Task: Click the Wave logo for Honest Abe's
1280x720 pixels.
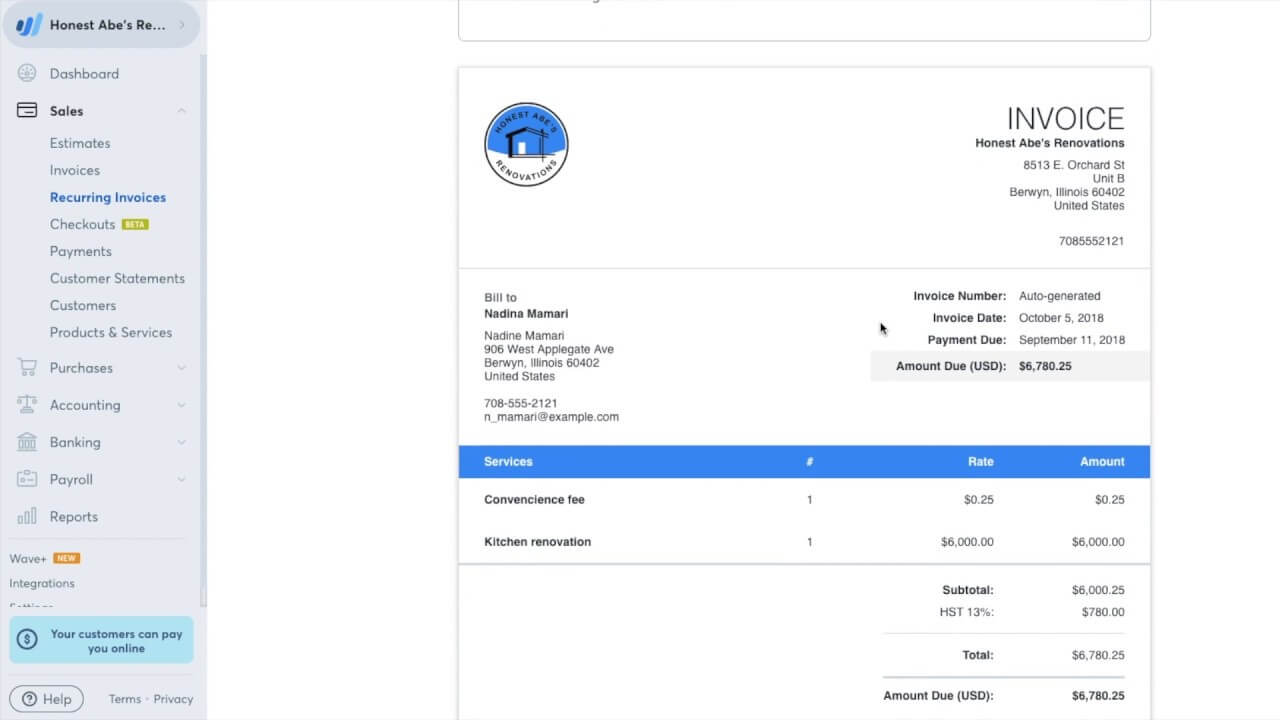Action: coord(27,23)
